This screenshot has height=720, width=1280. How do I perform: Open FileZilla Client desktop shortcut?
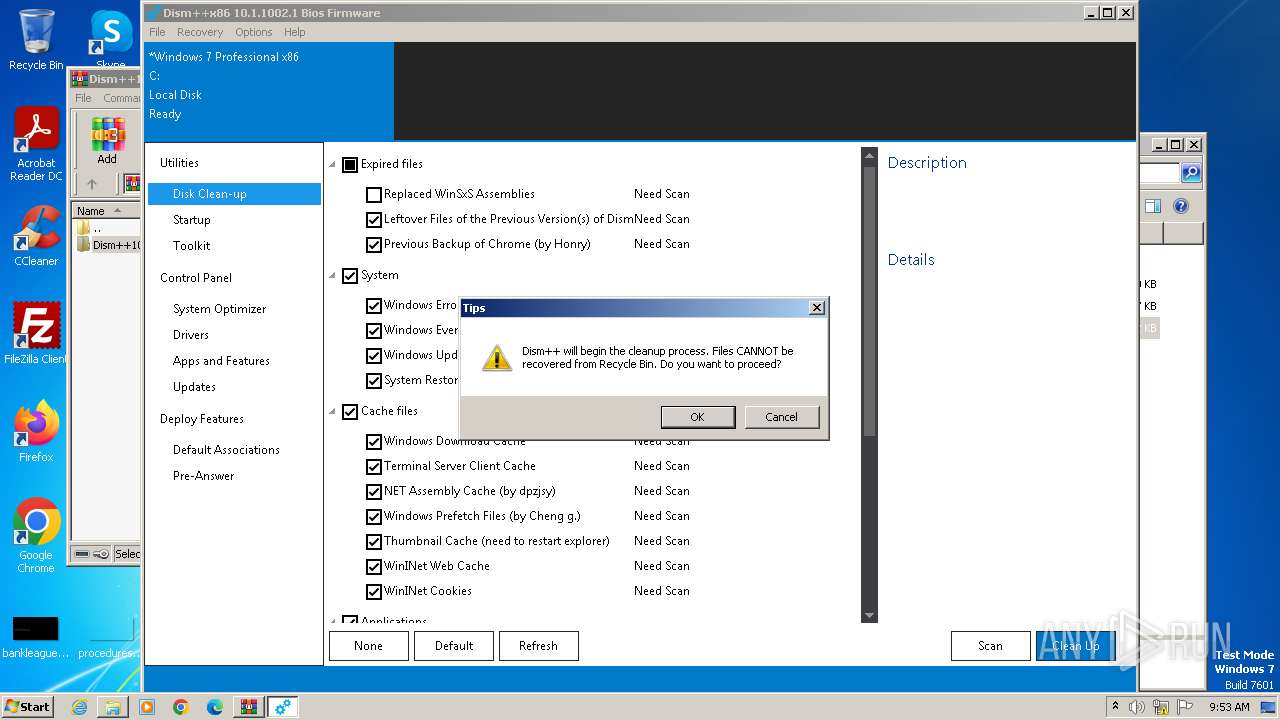tap(36, 333)
